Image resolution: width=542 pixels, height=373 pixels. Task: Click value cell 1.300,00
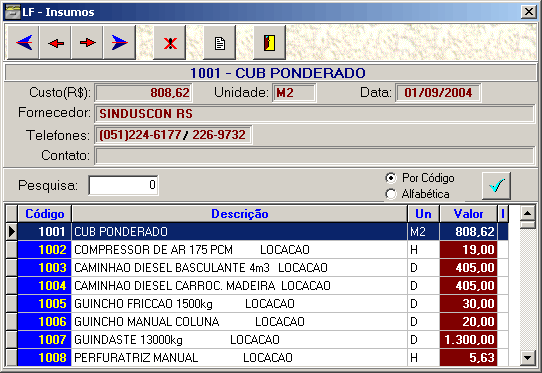468,339
